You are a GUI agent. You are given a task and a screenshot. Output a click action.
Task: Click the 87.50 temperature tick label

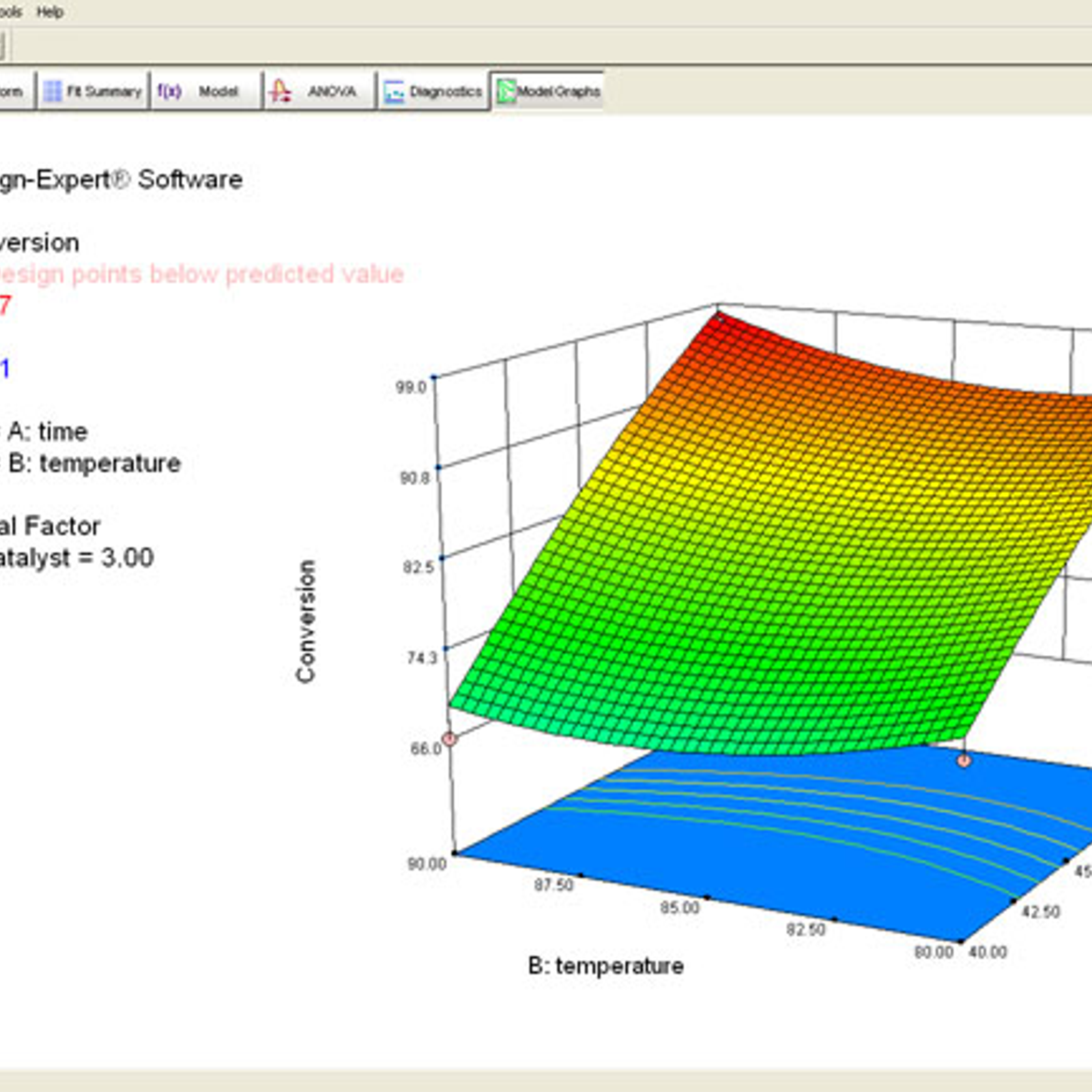(x=554, y=885)
